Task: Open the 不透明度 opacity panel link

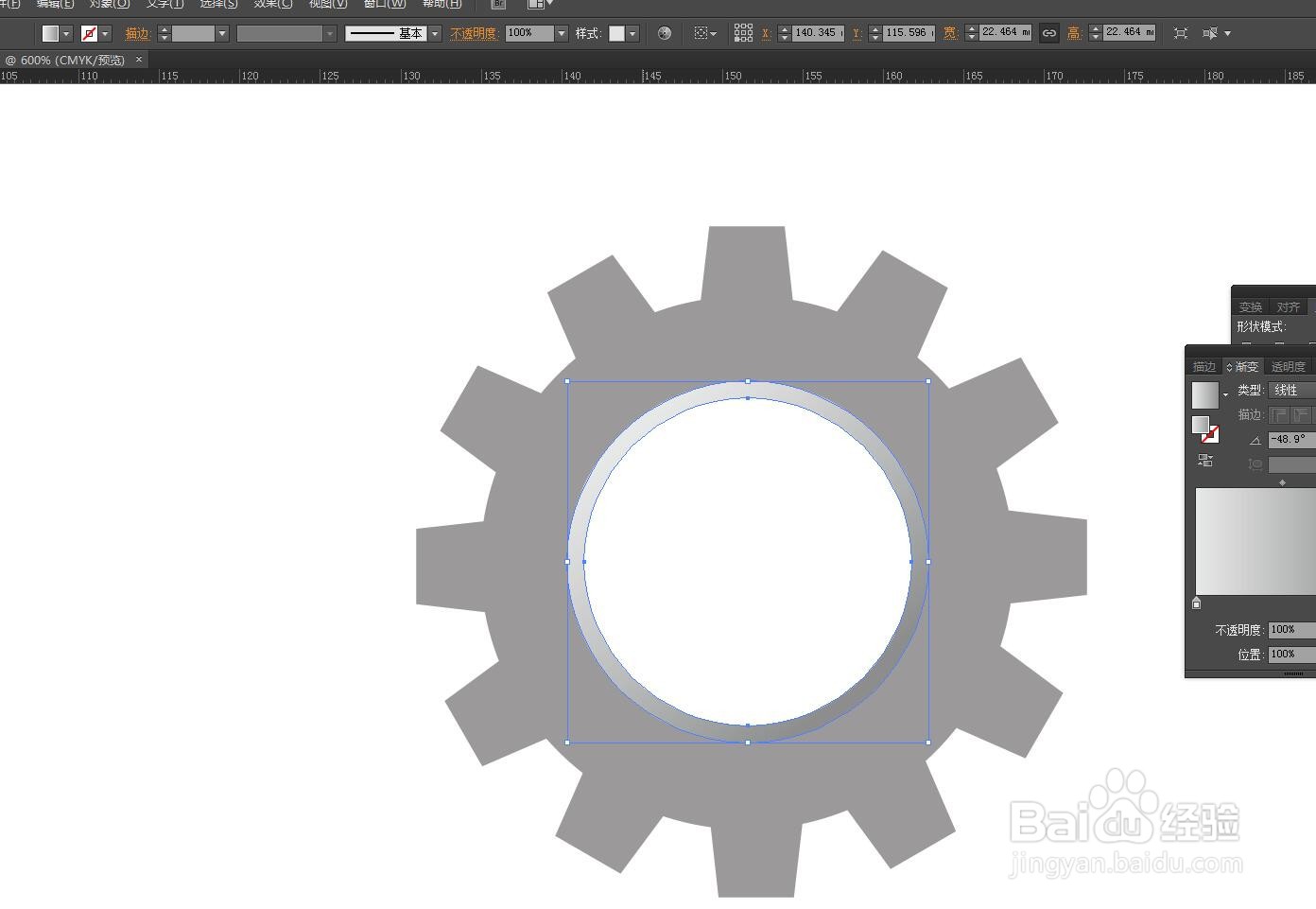Action: click(474, 33)
